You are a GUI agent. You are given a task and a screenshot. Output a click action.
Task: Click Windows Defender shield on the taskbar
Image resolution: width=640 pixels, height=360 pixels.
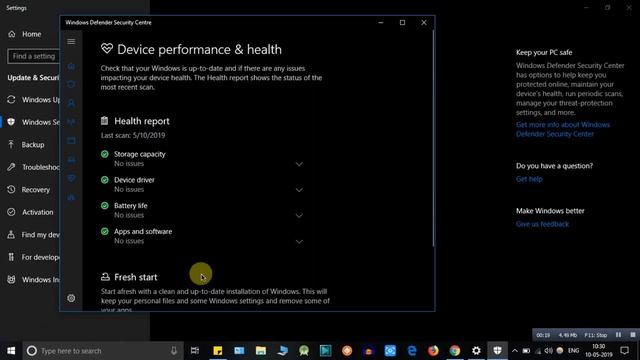pyautogui.click(x=498, y=351)
